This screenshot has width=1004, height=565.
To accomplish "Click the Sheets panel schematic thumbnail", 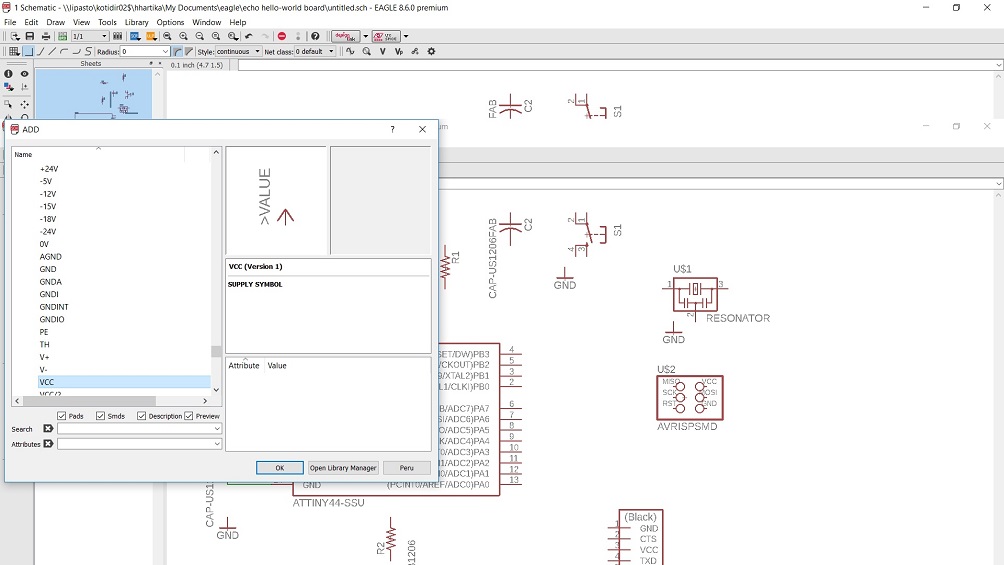I will click(93, 94).
